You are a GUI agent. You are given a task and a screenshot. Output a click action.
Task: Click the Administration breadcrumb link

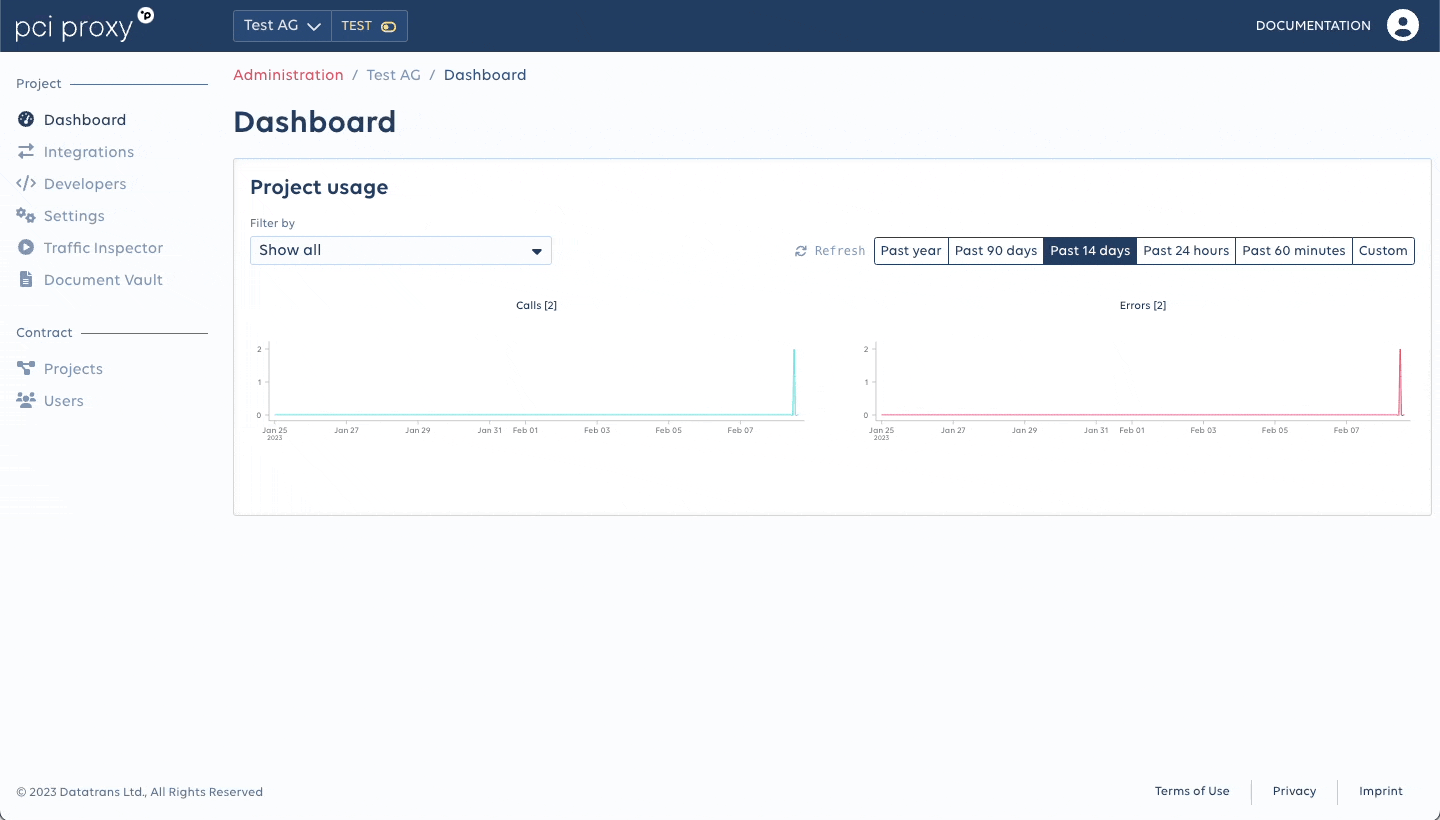point(288,75)
